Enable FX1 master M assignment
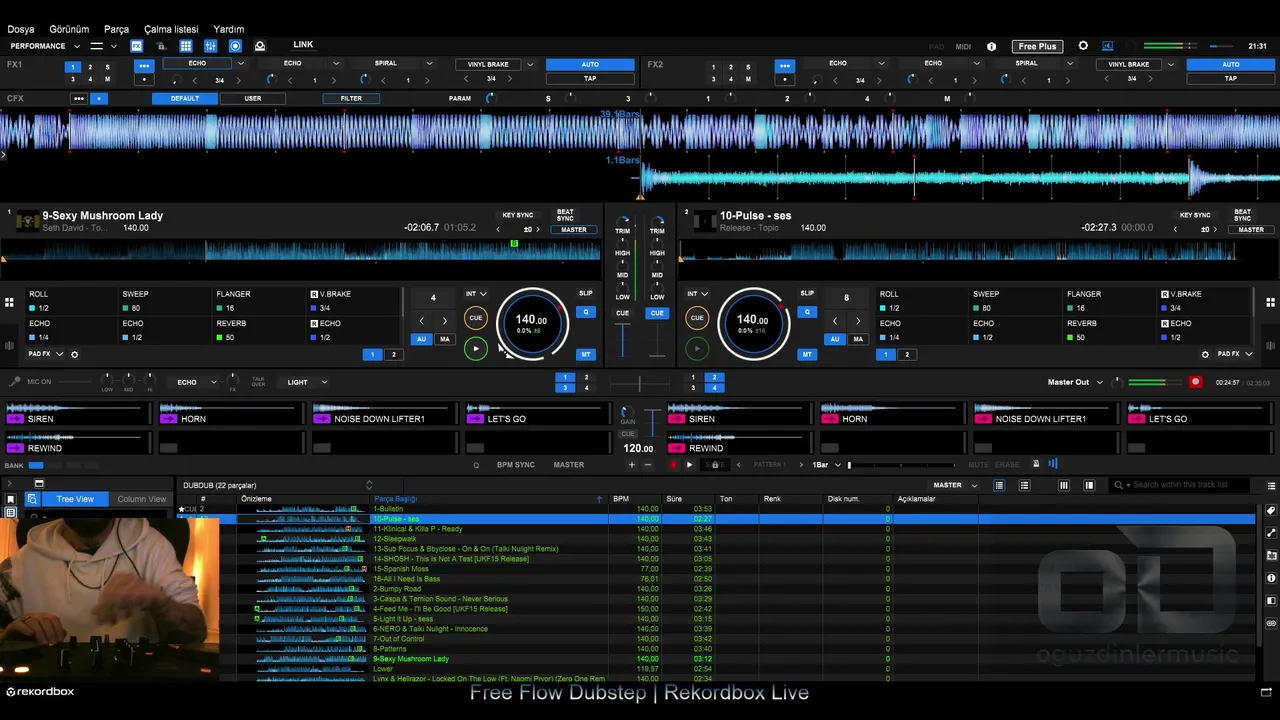The width and height of the screenshot is (1280, 720). (107, 79)
